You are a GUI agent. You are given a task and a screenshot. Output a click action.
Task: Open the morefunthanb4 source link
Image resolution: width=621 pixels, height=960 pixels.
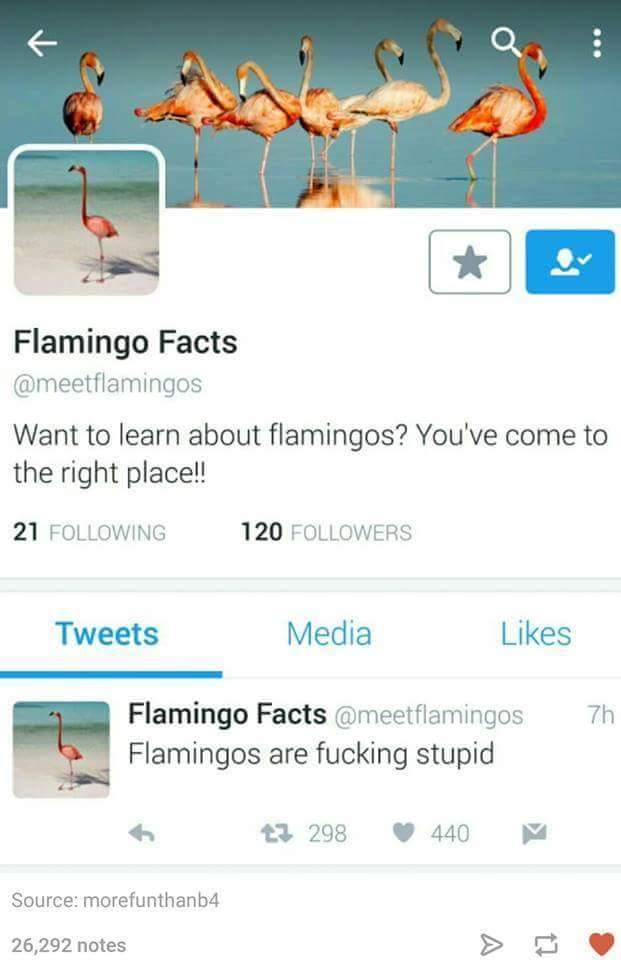coord(151,900)
